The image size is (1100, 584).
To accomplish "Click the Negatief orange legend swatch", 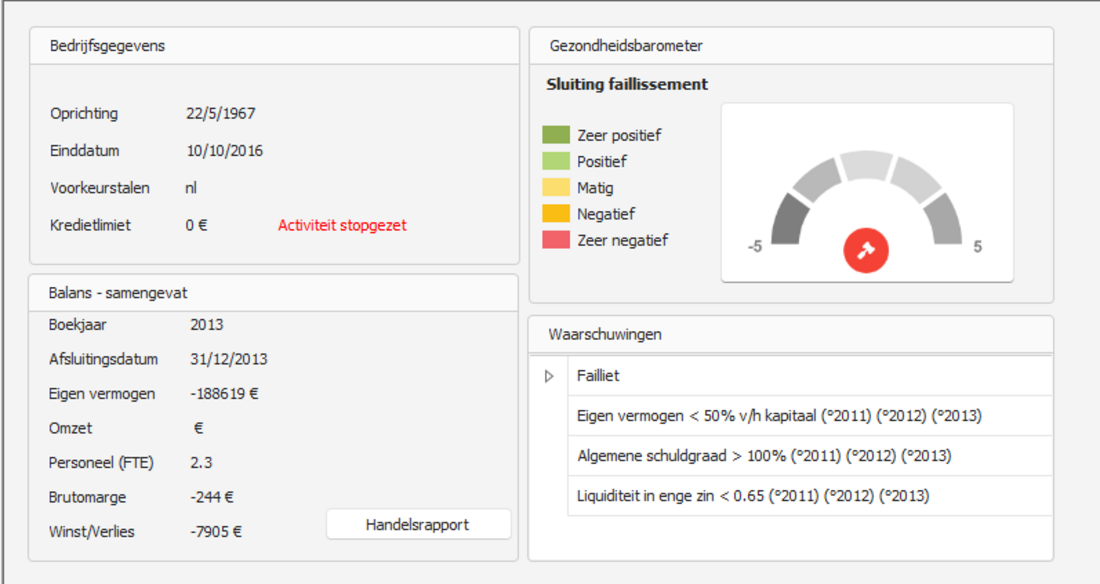I will (x=556, y=213).
